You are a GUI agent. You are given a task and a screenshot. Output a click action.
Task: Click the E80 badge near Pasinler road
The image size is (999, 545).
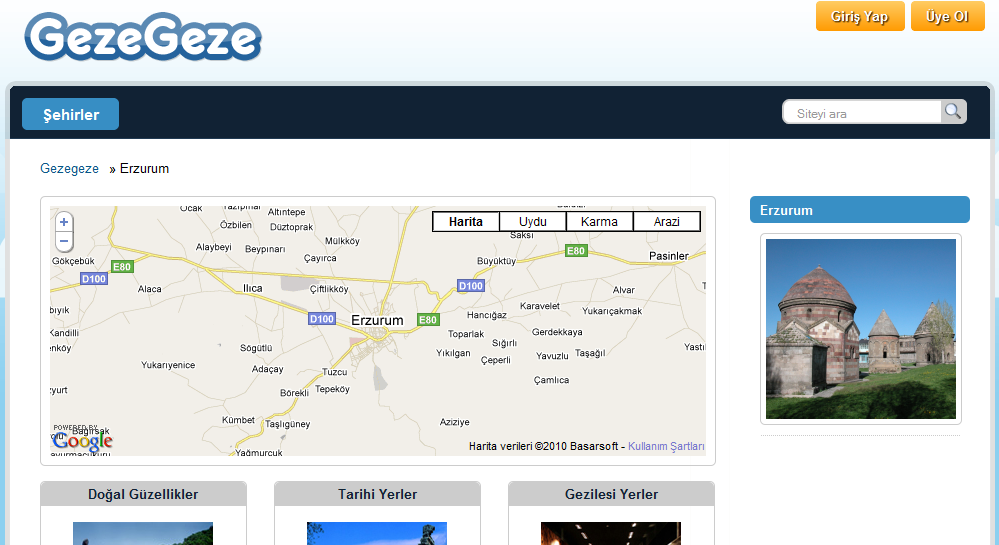(576, 251)
